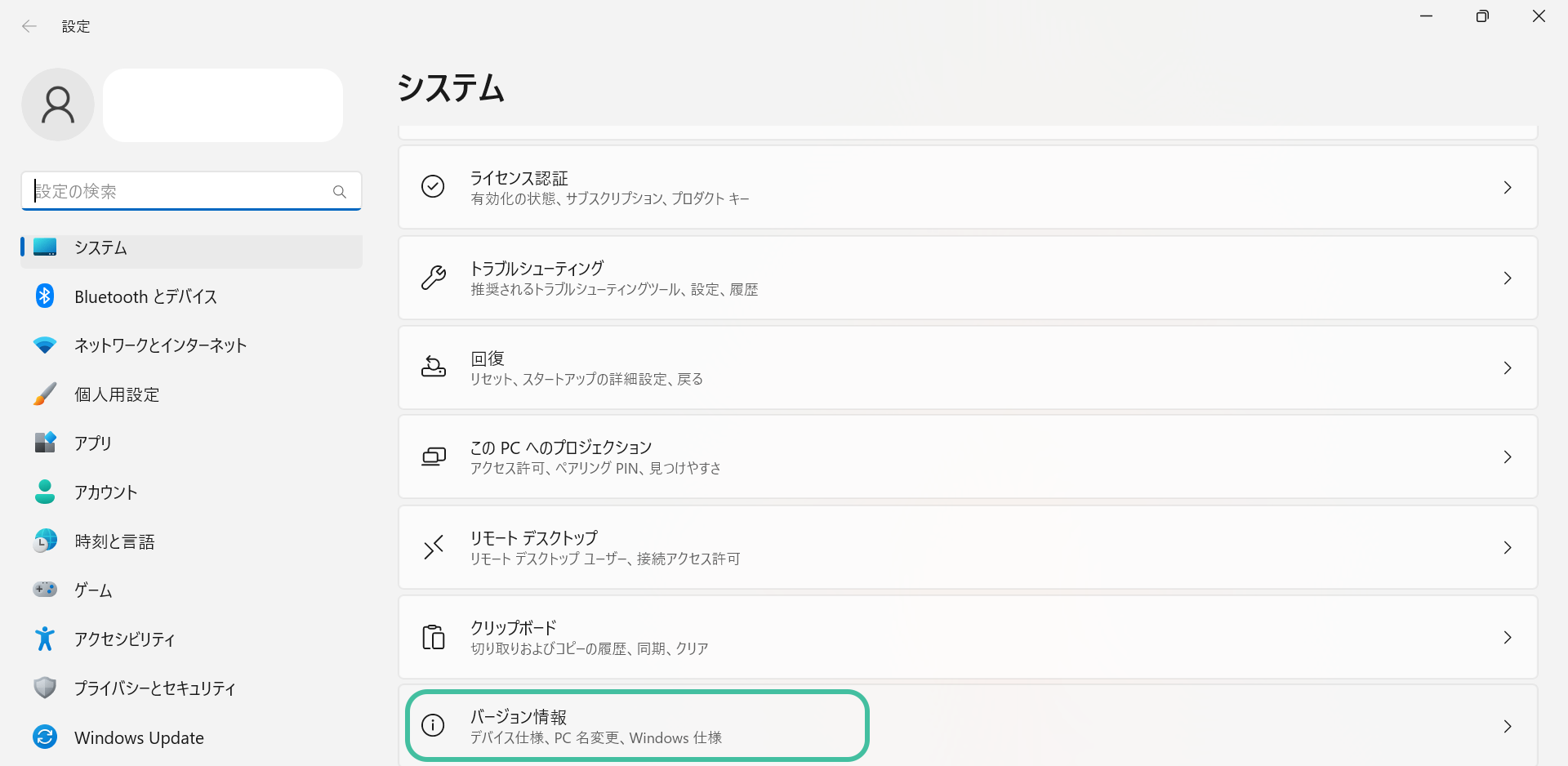Click the Bluetooth icon in sidebar
The image size is (1568, 766).
tap(45, 296)
